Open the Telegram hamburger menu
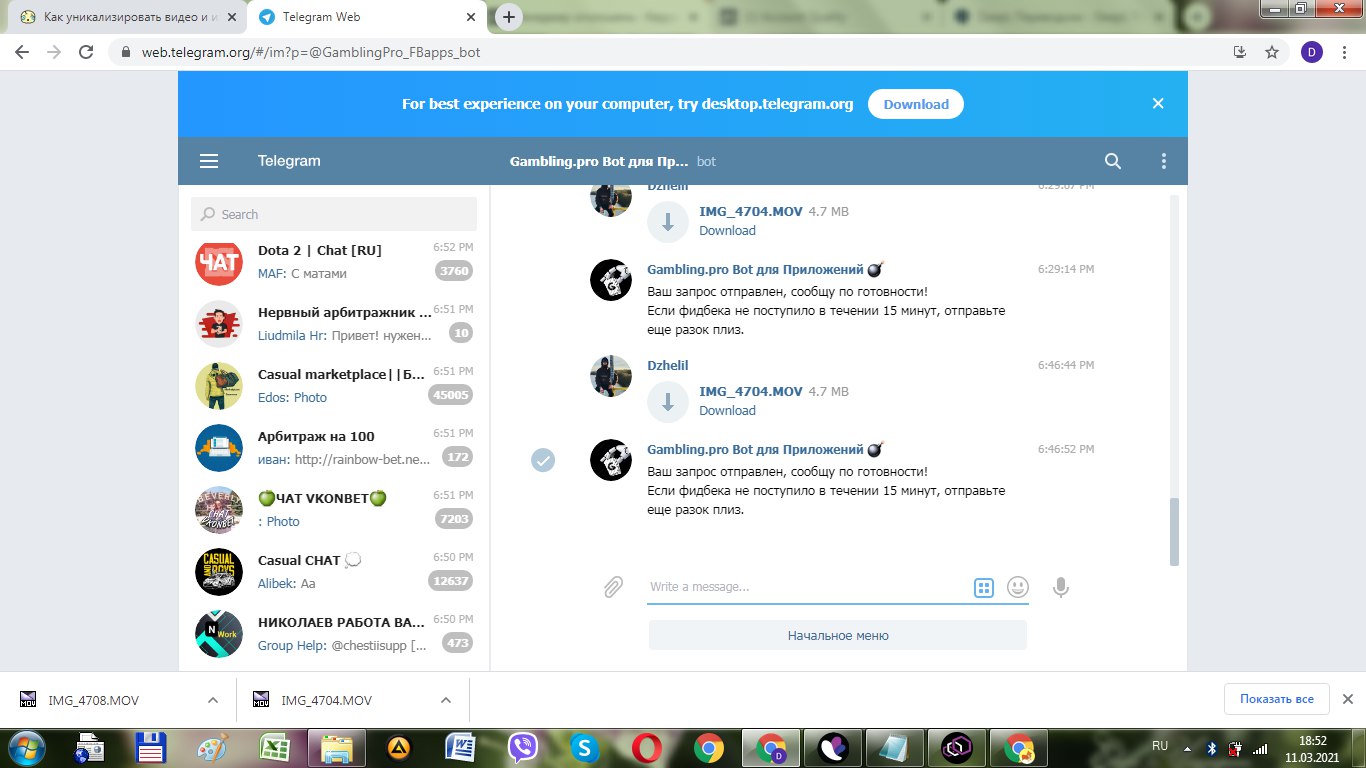The width and height of the screenshot is (1366, 768). coord(208,161)
